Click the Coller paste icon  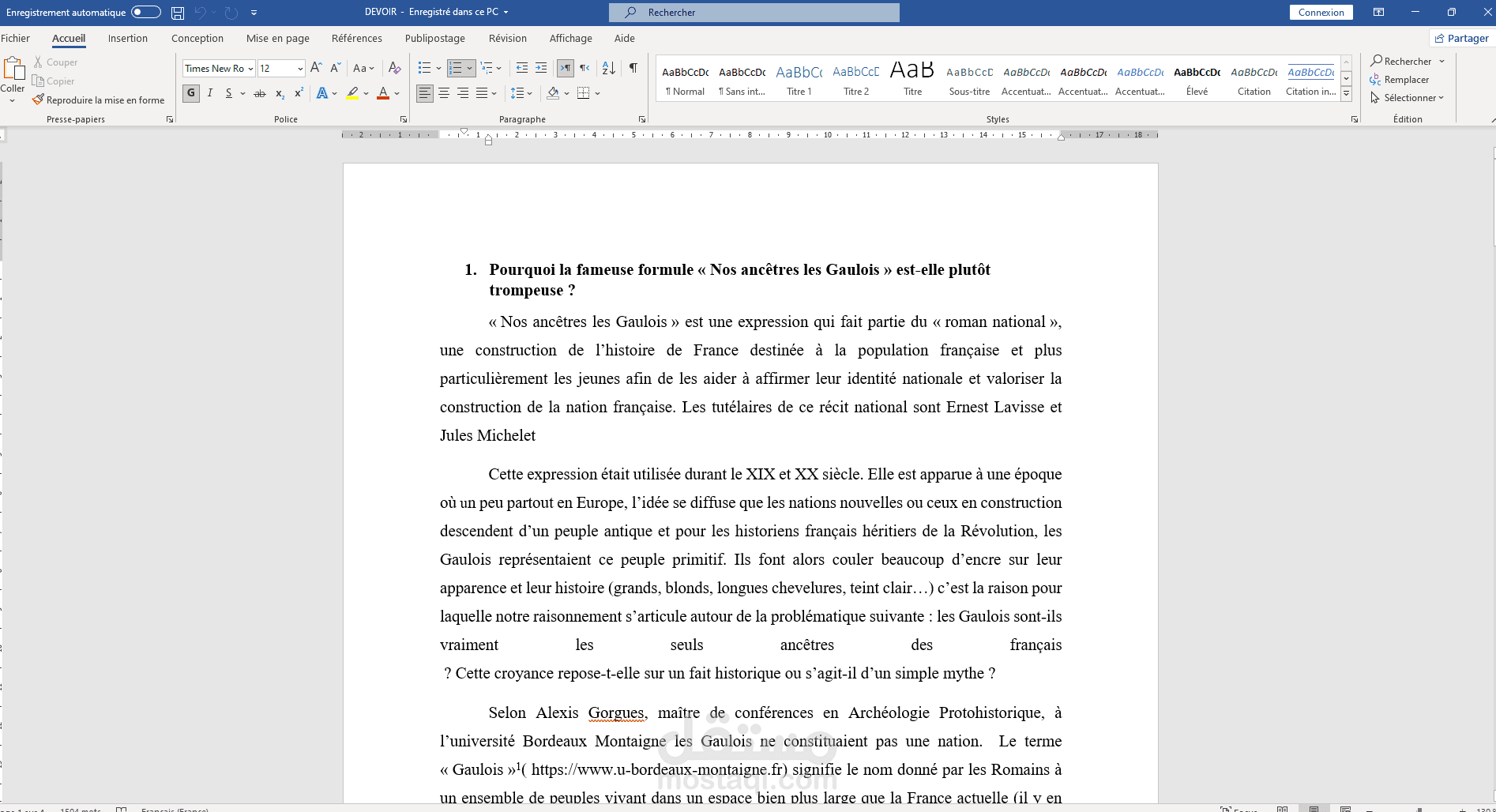13,69
